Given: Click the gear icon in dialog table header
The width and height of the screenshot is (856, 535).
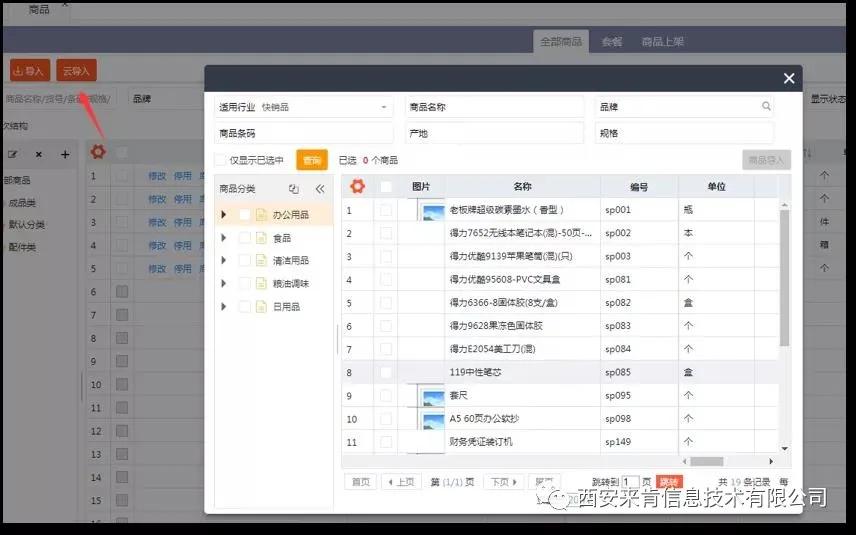Looking at the screenshot, I should [x=357, y=186].
